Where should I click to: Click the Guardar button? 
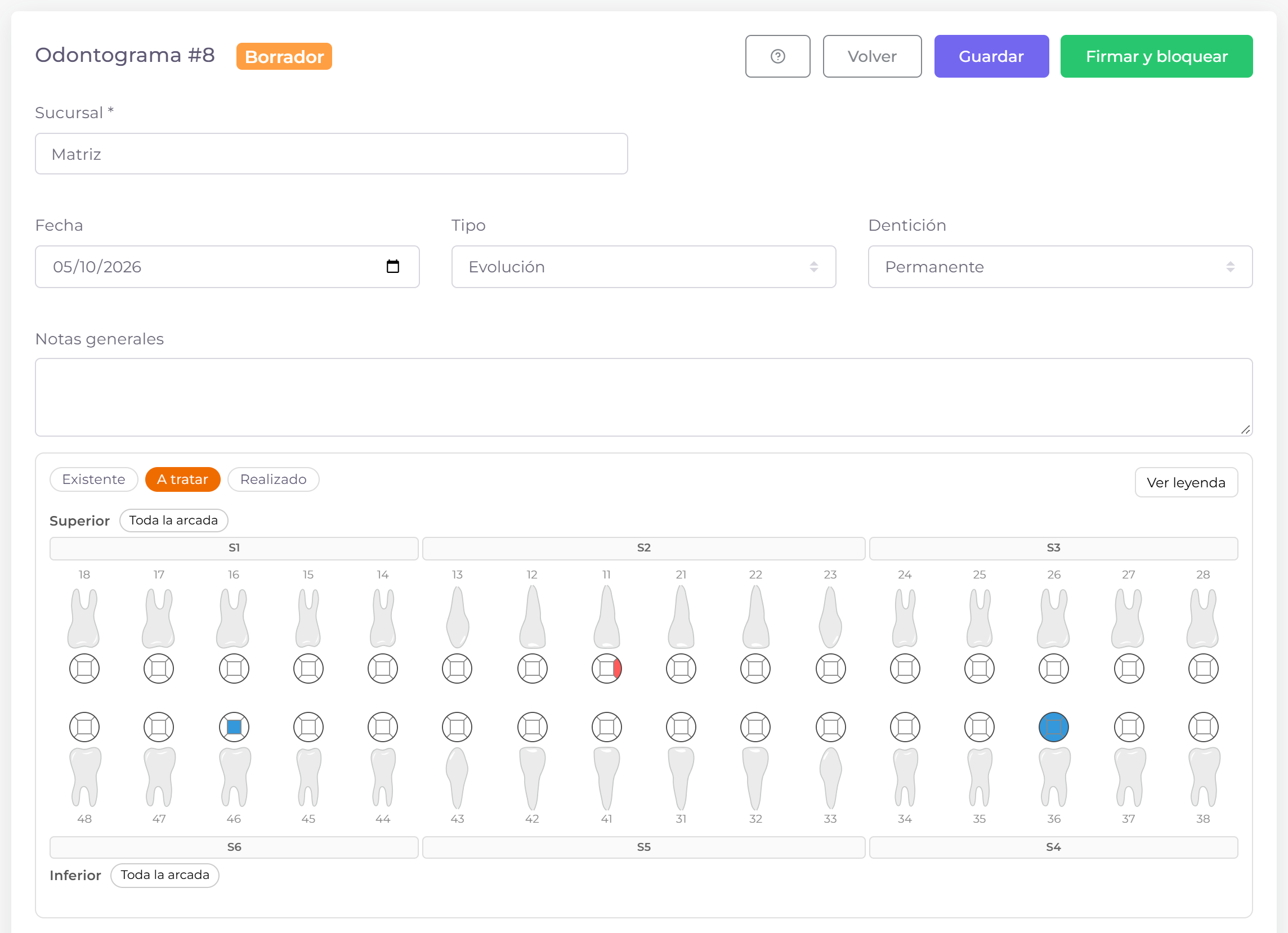tap(991, 56)
